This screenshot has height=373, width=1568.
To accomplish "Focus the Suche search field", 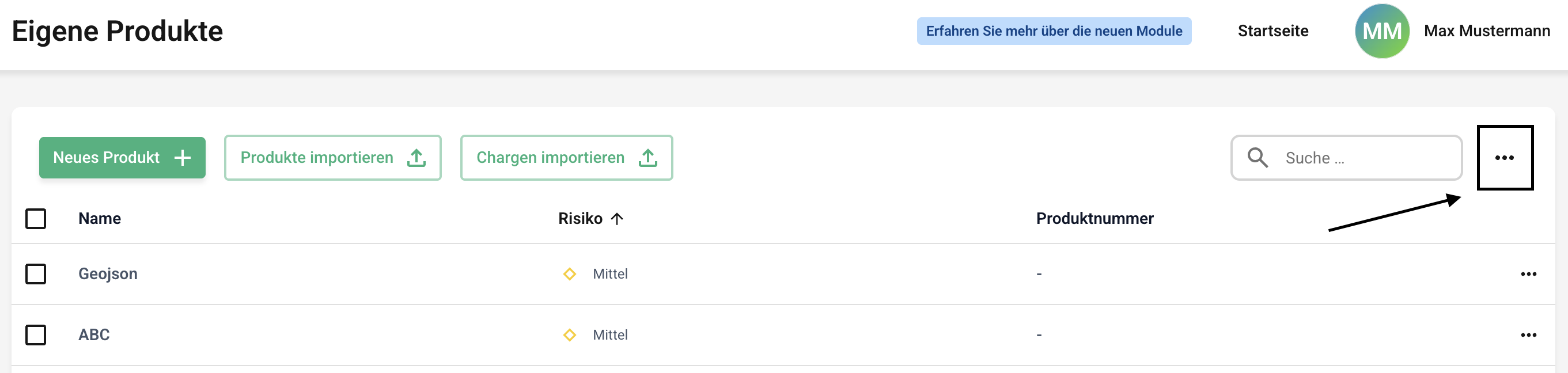I will (1364, 158).
